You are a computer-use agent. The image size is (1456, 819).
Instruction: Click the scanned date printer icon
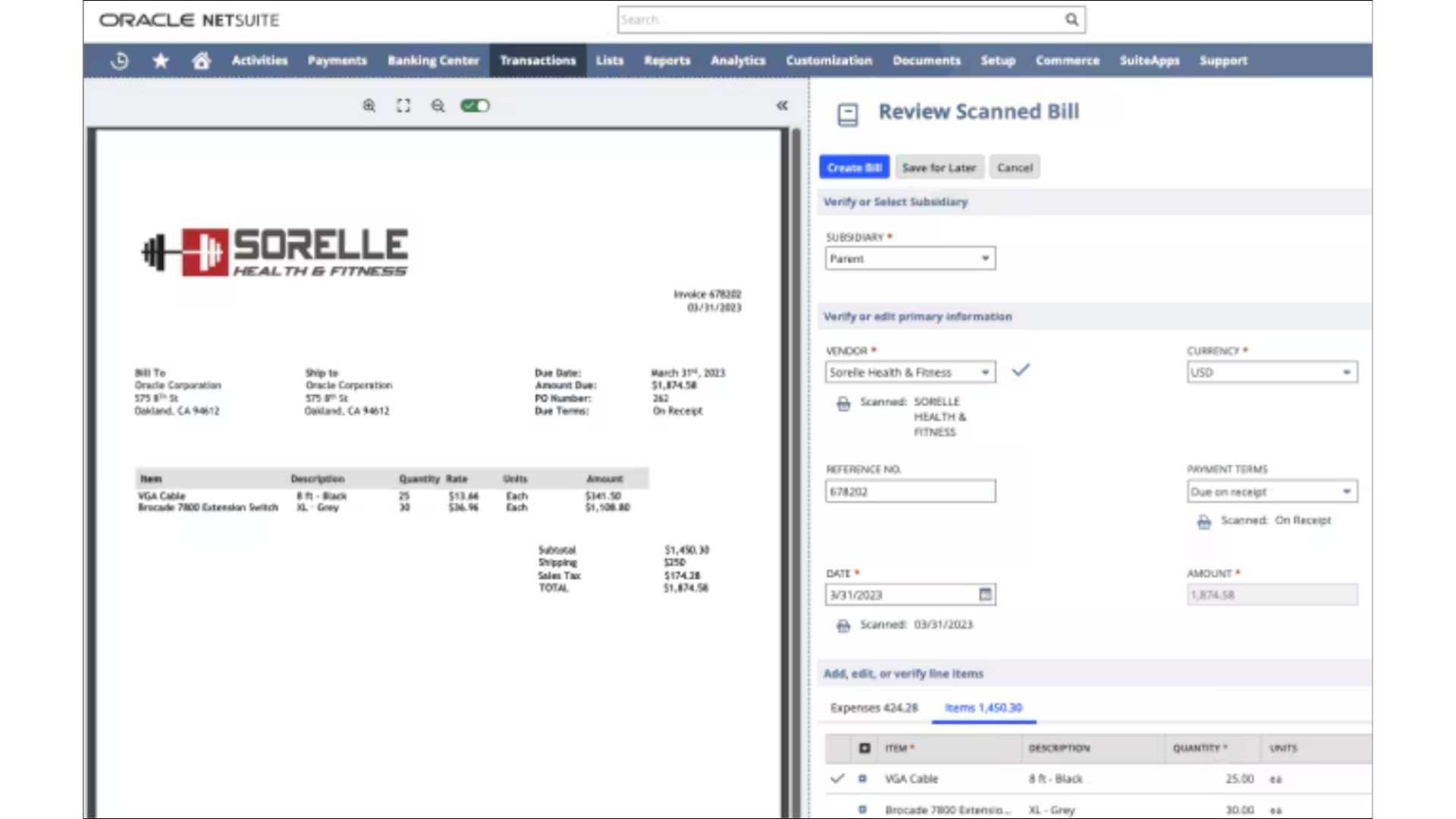tap(843, 624)
